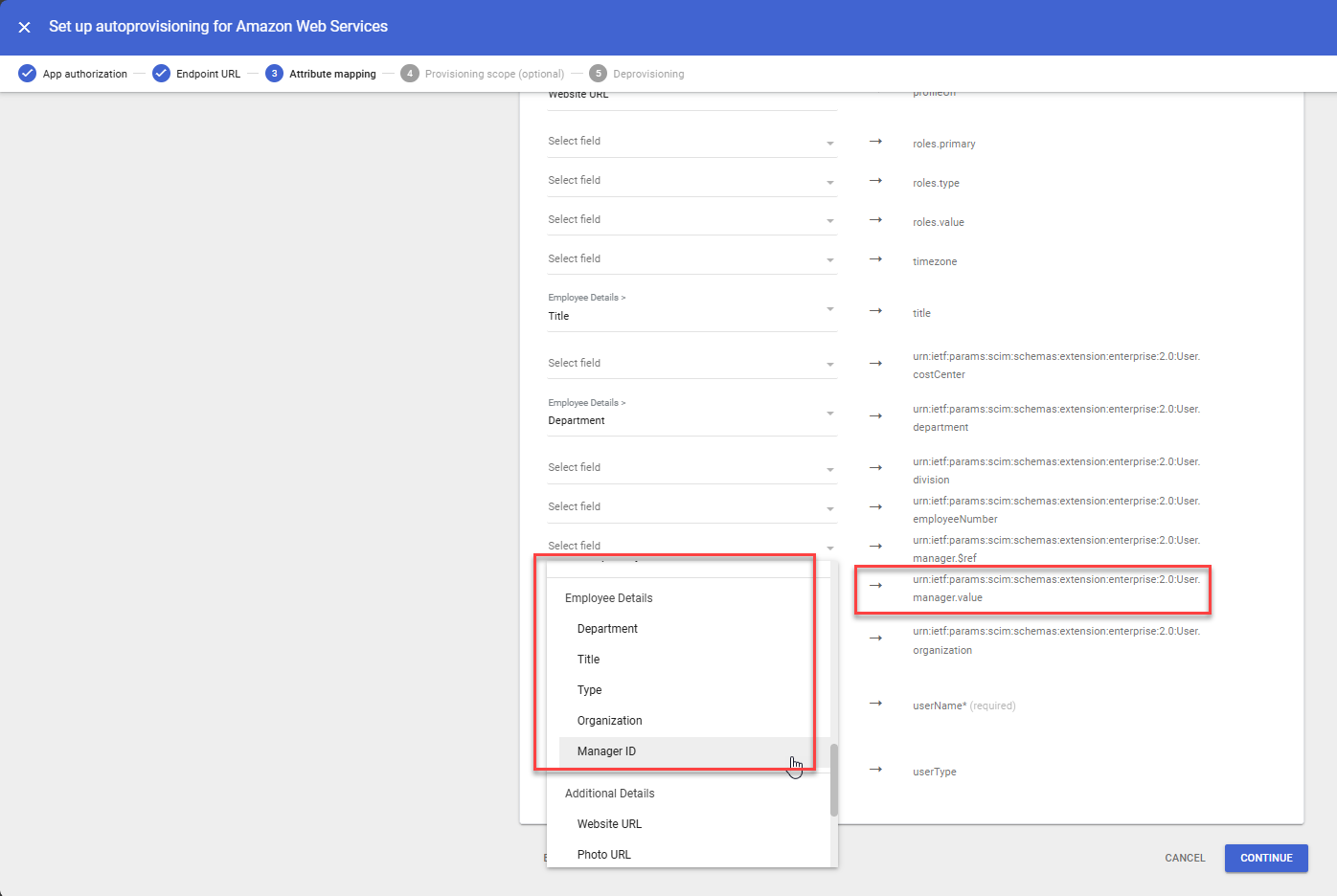Go to Endpoint URL step
The width and height of the screenshot is (1337, 896).
196,74
